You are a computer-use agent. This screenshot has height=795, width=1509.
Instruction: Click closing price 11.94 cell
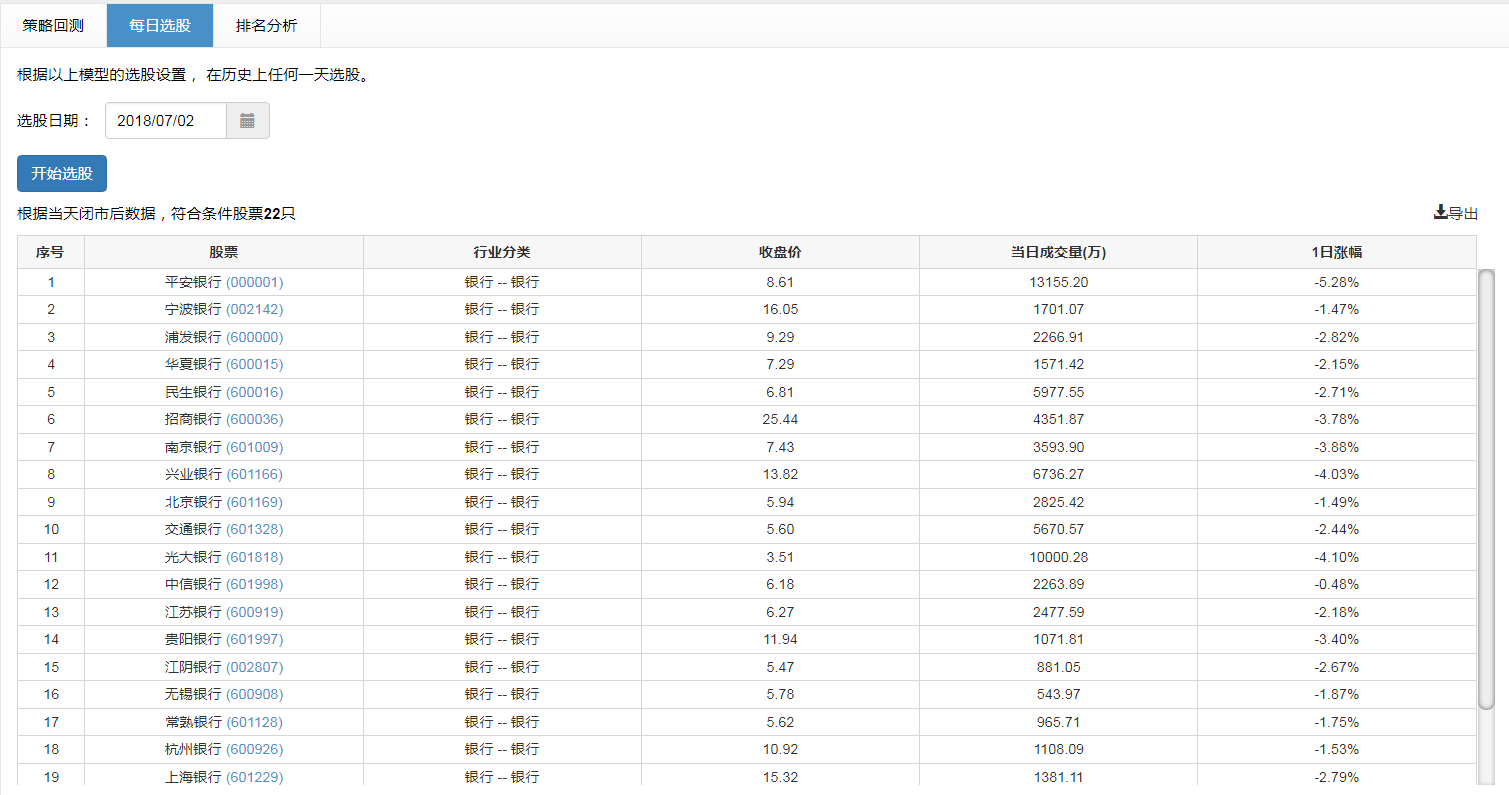click(780, 640)
